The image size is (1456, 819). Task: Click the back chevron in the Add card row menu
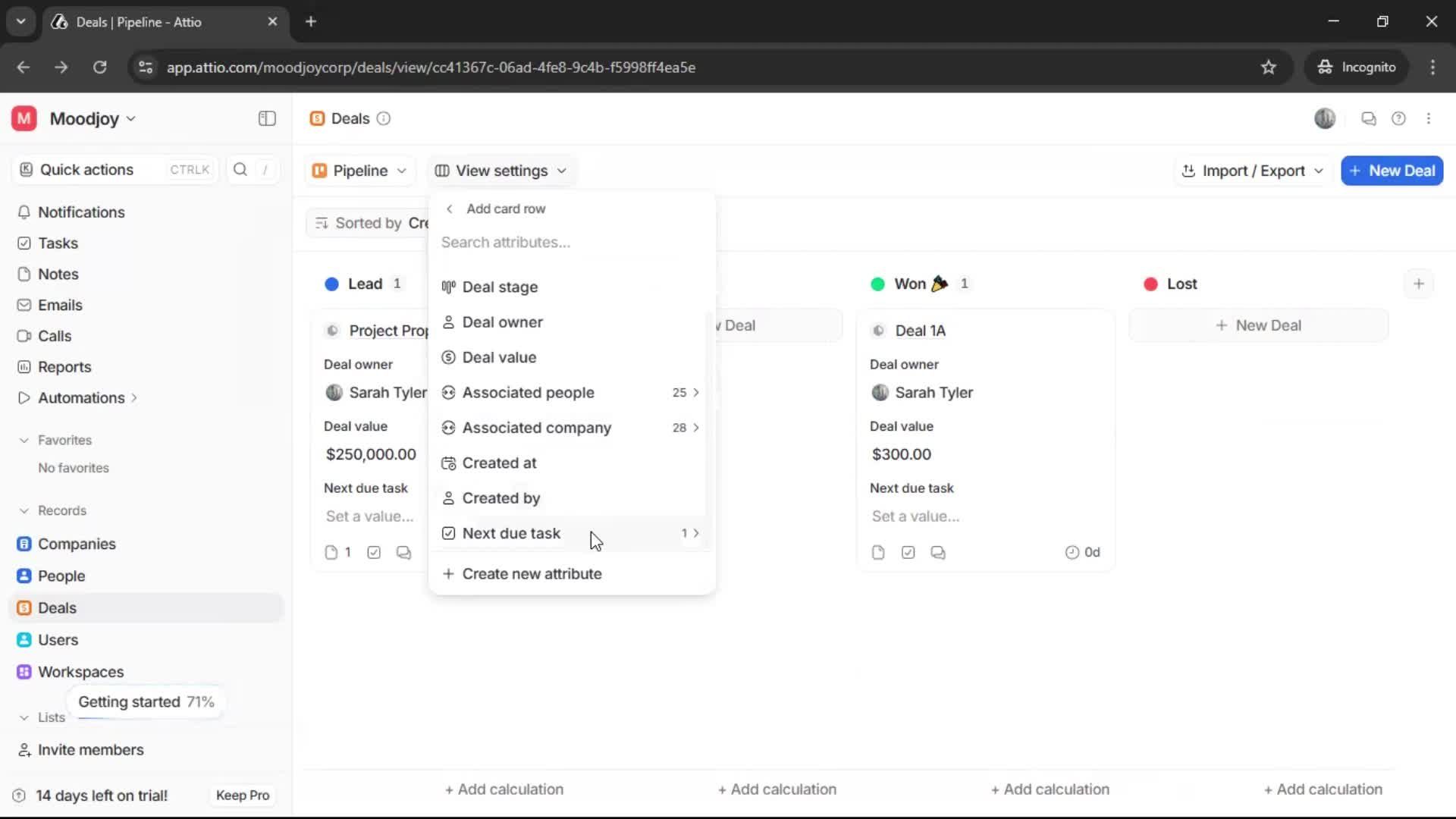click(x=449, y=209)
